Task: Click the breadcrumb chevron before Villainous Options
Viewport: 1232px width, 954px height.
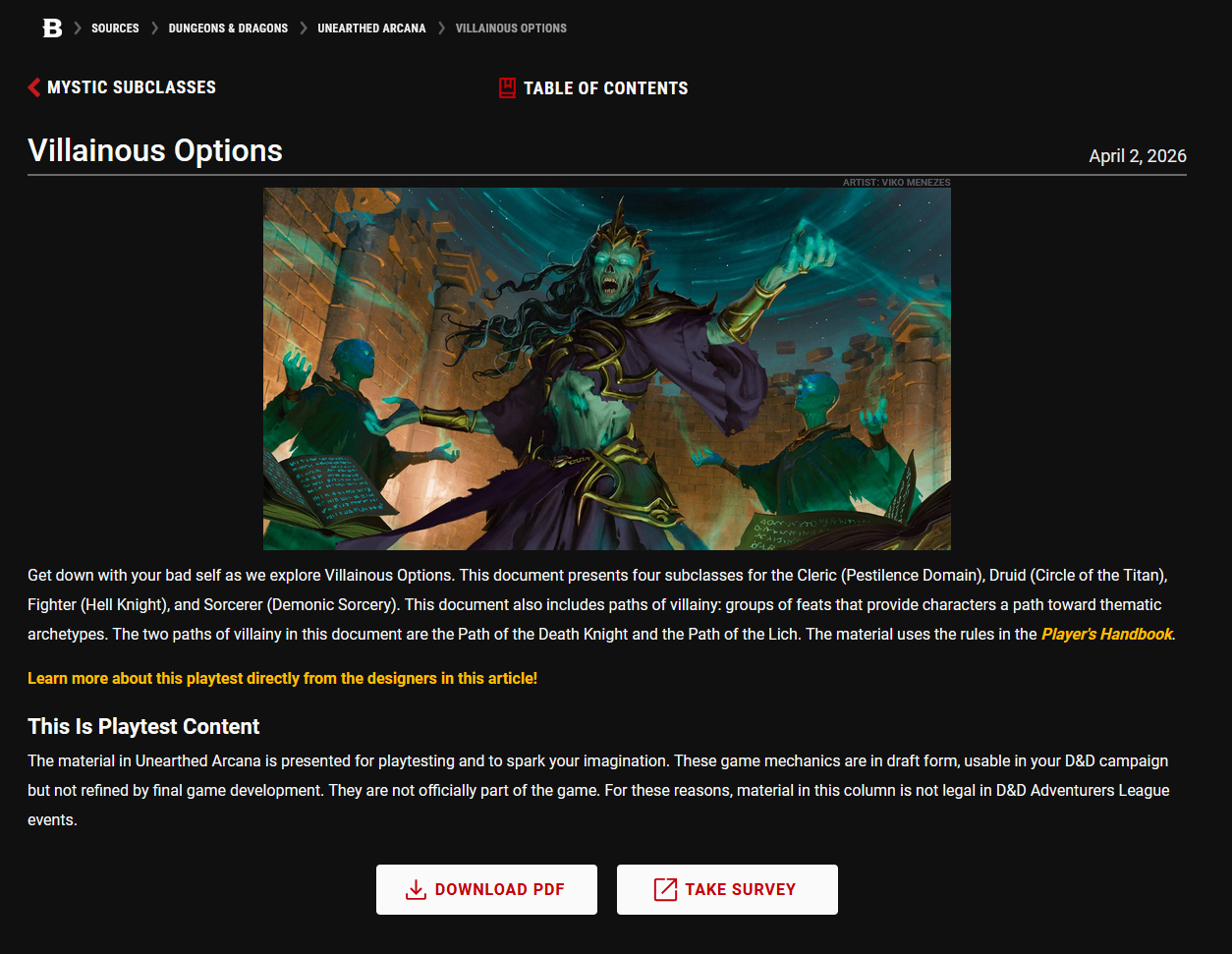Action: point(441,28)
